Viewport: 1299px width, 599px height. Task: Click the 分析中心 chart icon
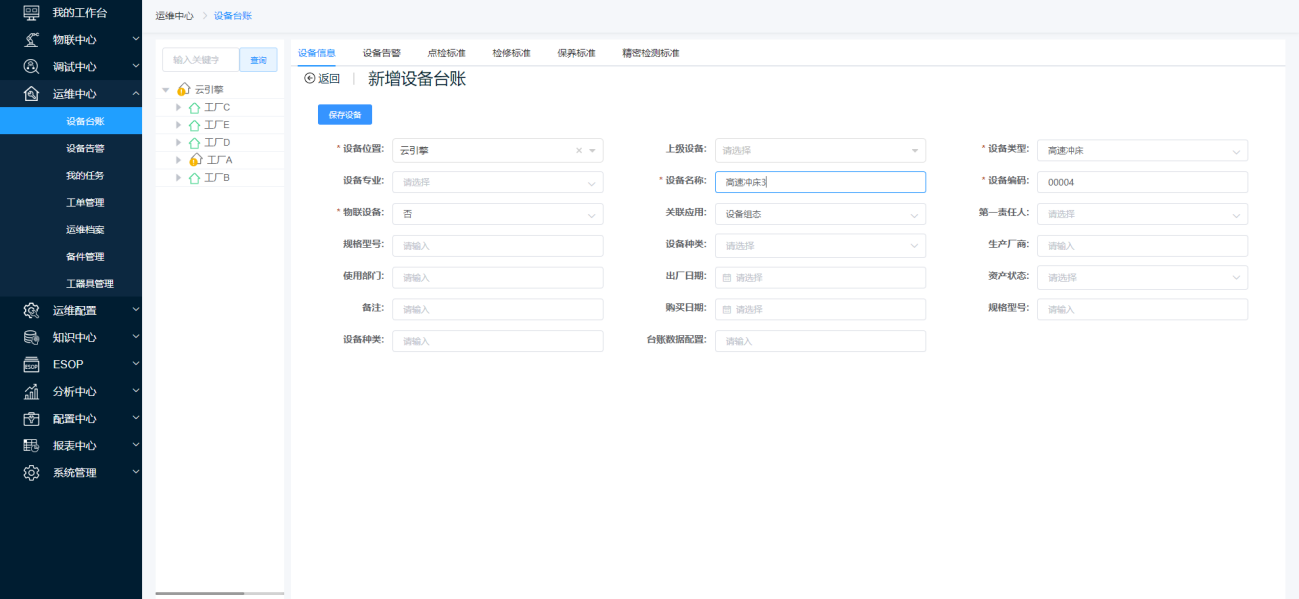[31, 392]
